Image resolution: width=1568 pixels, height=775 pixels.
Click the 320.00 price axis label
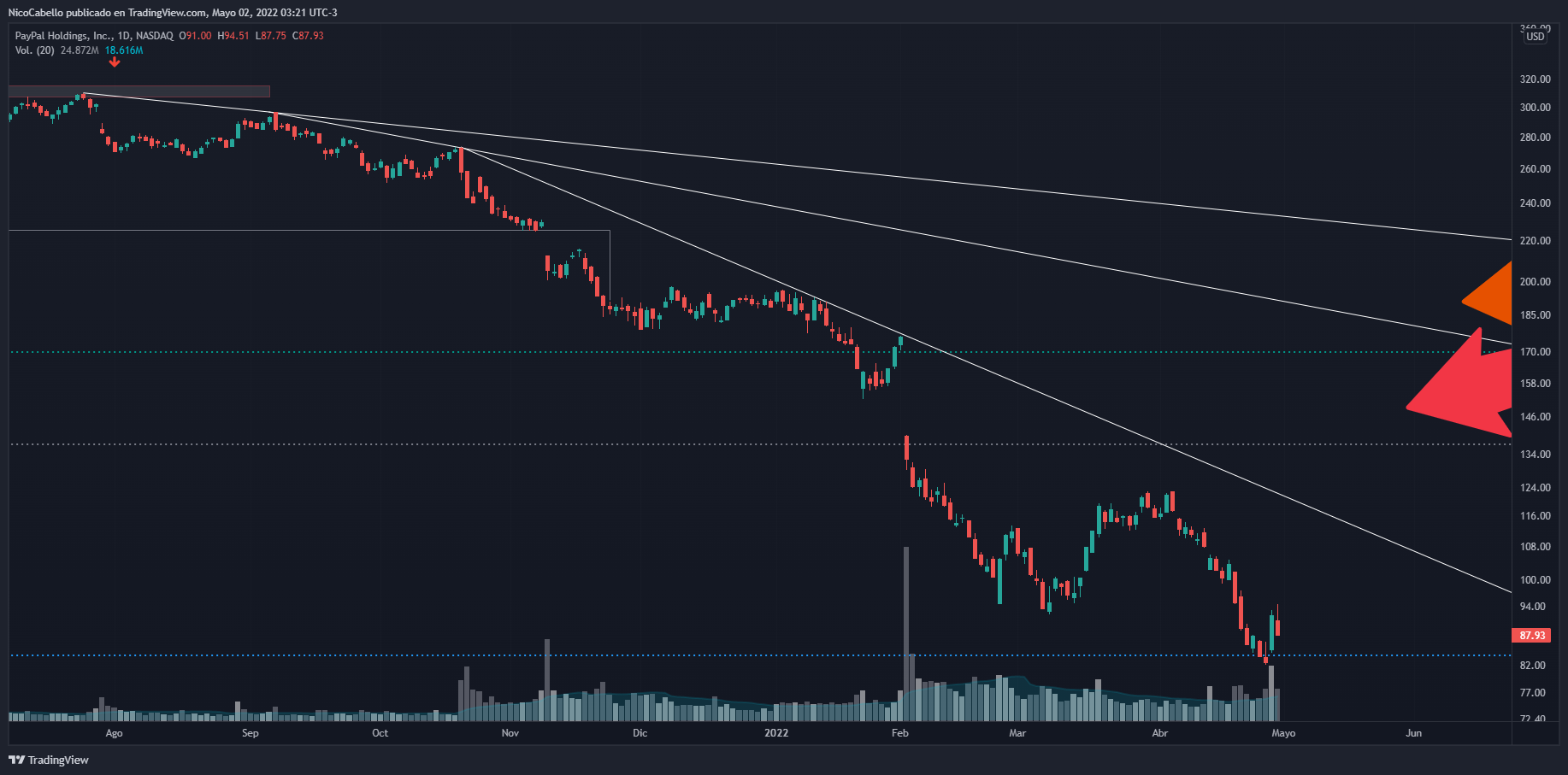[1535, 79]
